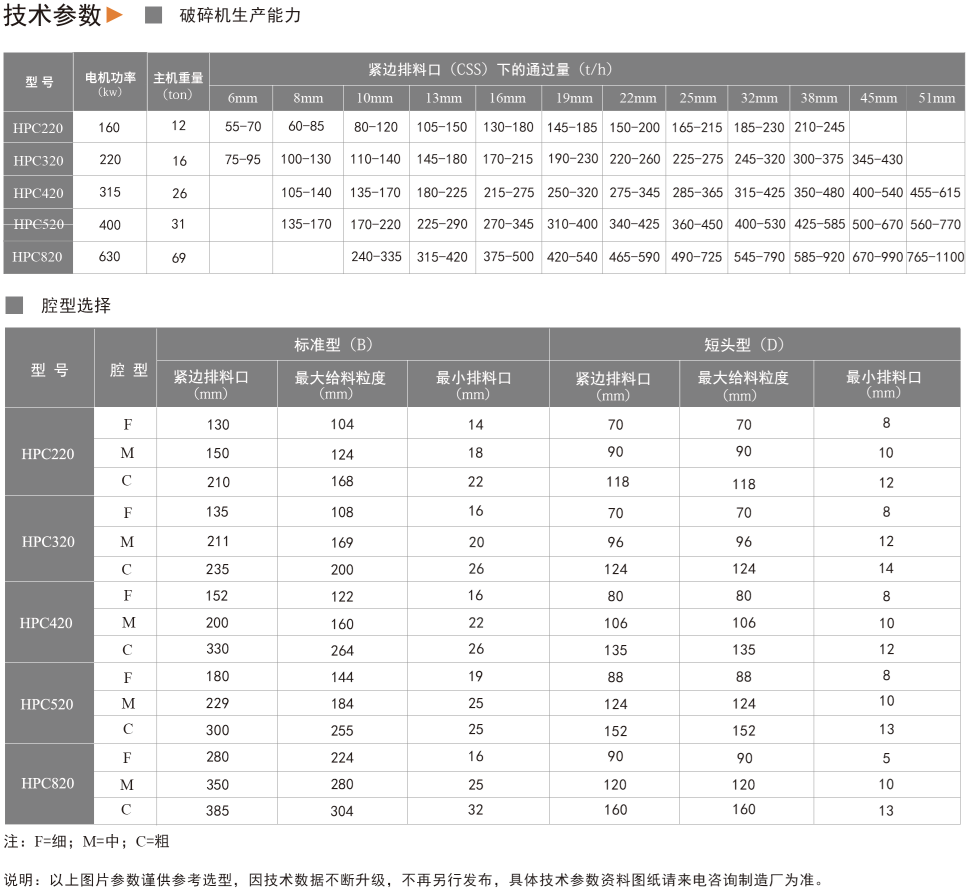Select the 电机功率 (kw) column header

click(x=108, y=81)
